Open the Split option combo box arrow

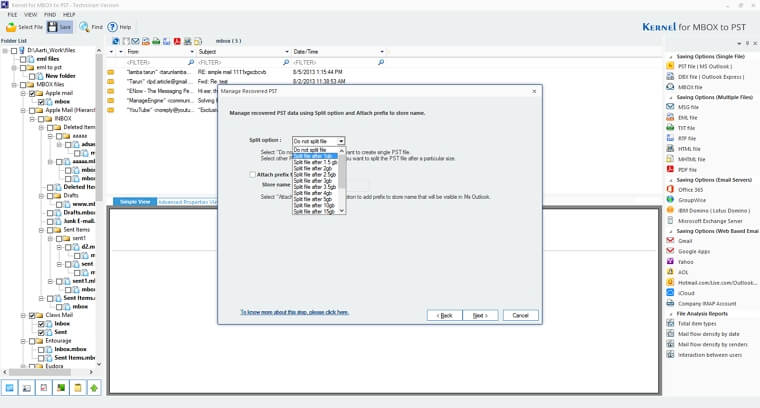pyautogui.click(x=341, y=141)
